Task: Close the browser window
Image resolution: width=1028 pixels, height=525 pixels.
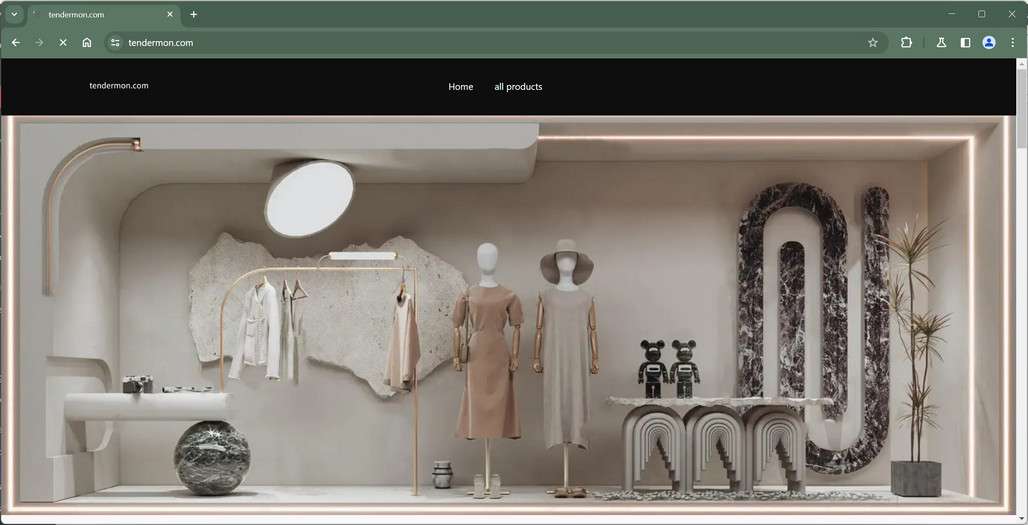Action: pyautogui.click(x=1012, y=14)
